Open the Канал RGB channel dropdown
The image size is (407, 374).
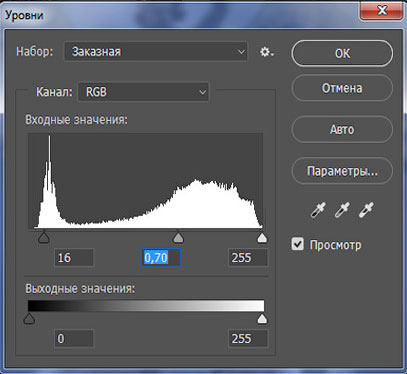tap(143, 92)
